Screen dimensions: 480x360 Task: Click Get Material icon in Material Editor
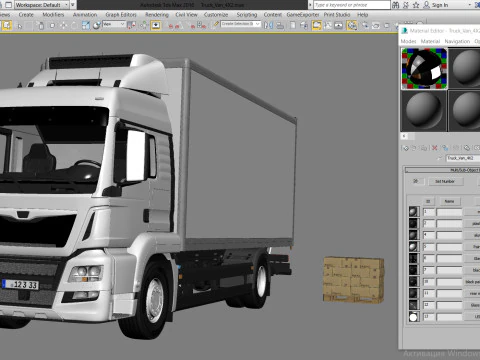[x=406, y=148]
